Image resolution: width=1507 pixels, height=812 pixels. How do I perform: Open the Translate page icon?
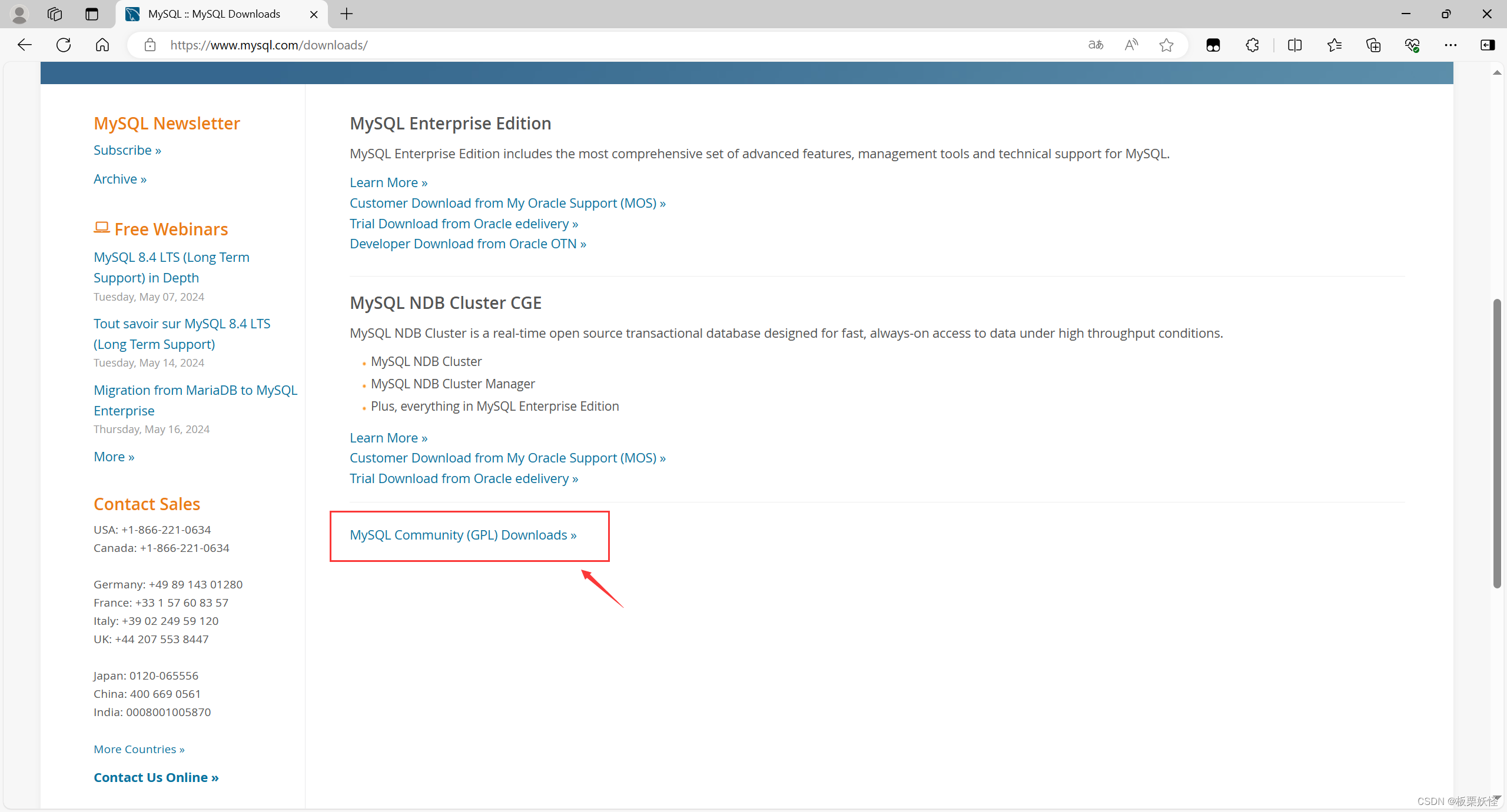(1095, 45)
